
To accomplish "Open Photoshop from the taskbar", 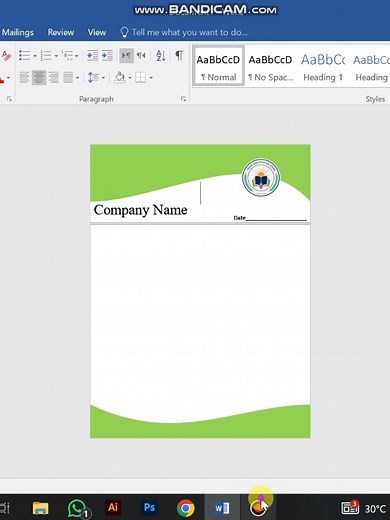I will point(149,507).
